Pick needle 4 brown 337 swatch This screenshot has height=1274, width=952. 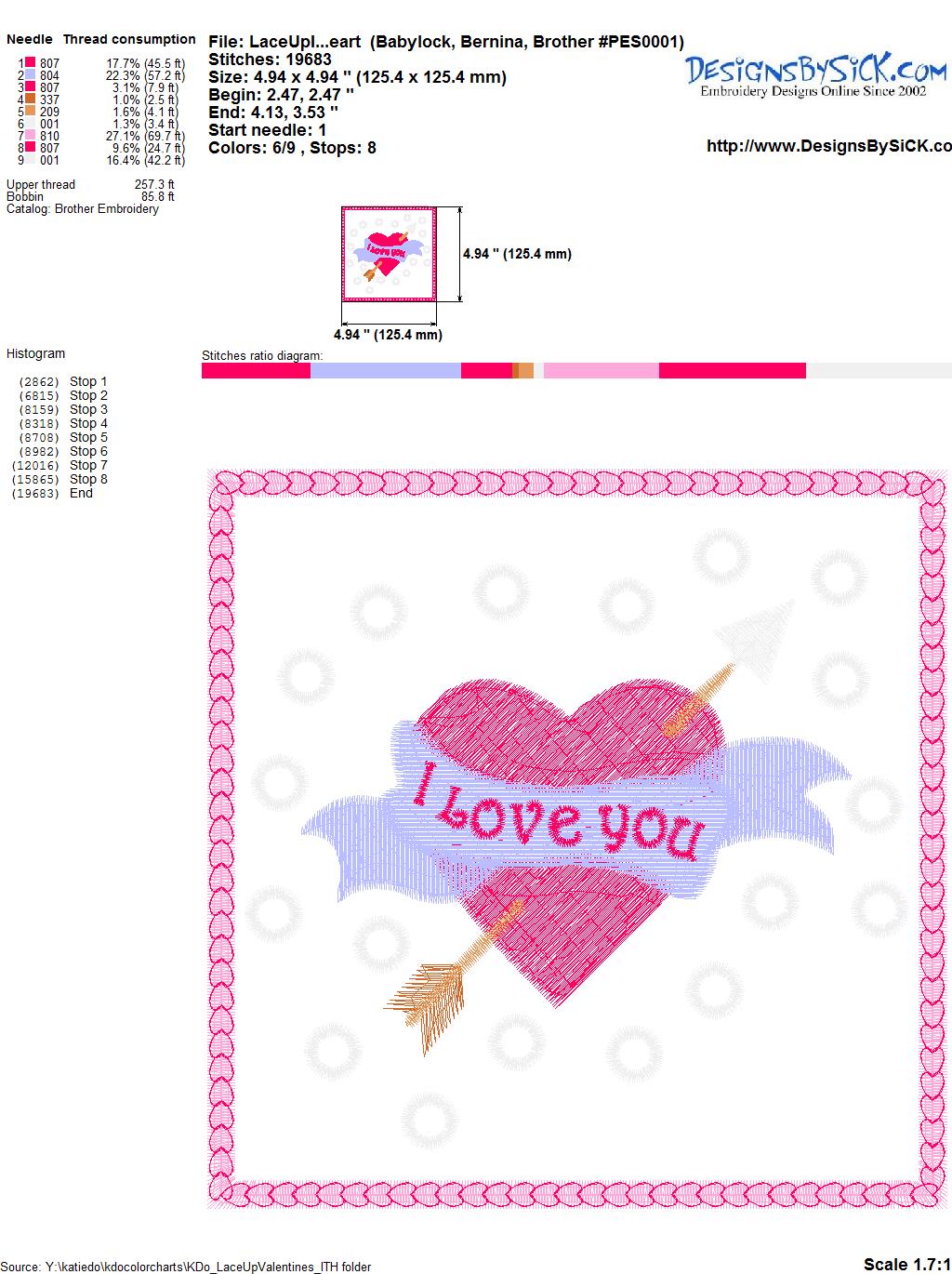(30, 100)
